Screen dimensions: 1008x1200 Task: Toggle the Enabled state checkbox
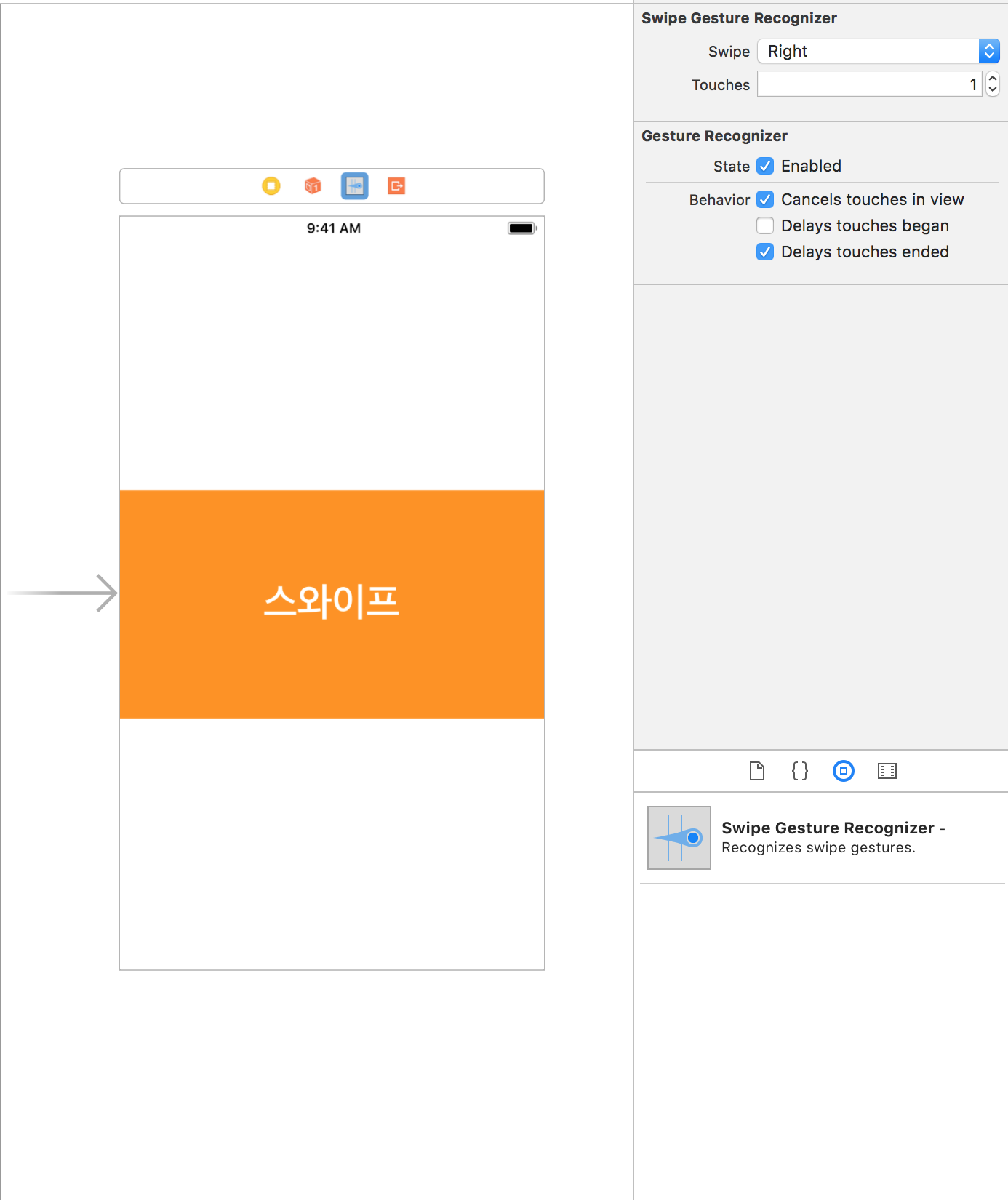point(765,166)
